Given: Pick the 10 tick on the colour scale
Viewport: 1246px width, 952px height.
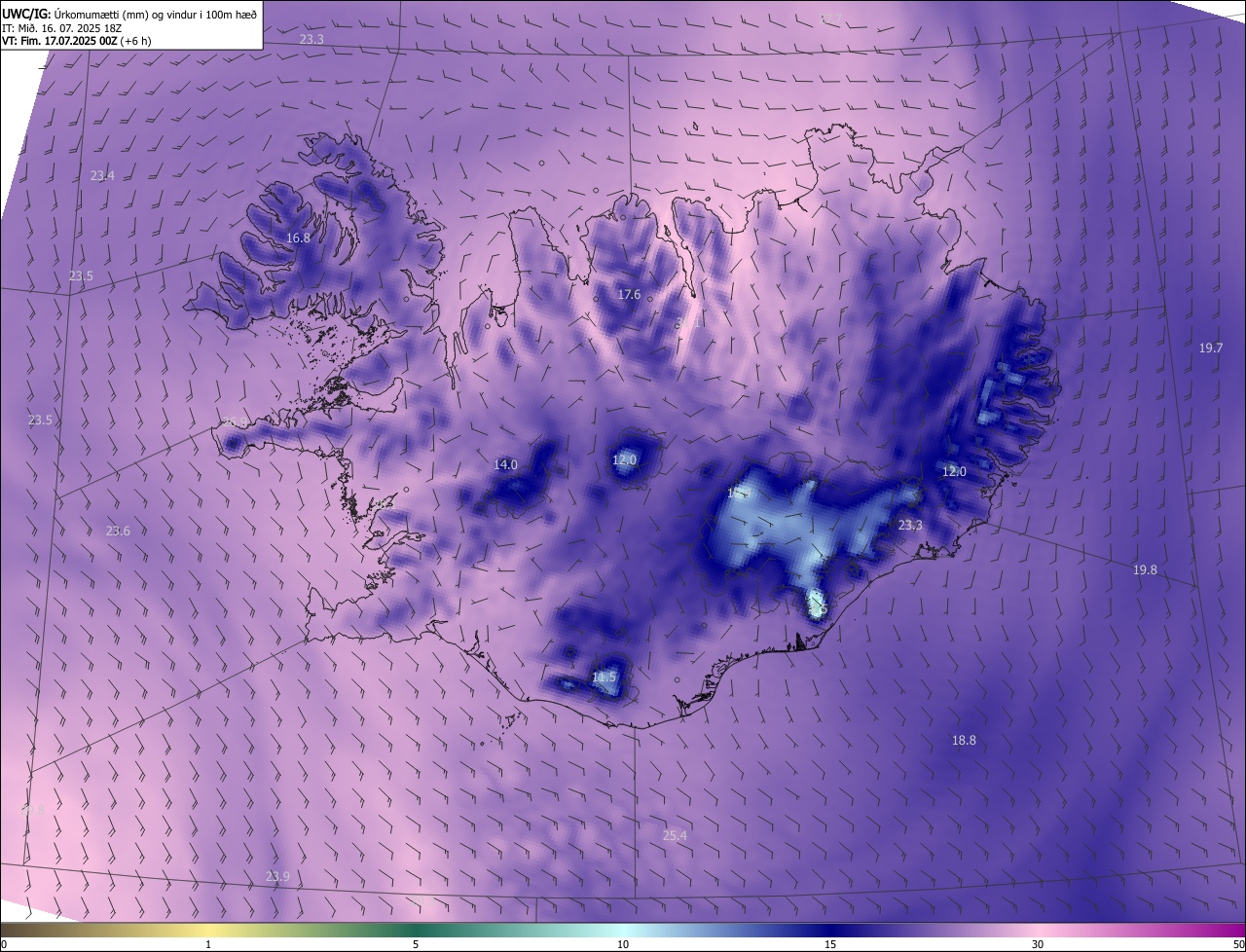Looking at the screenshot, I should (x=623, y=944).
